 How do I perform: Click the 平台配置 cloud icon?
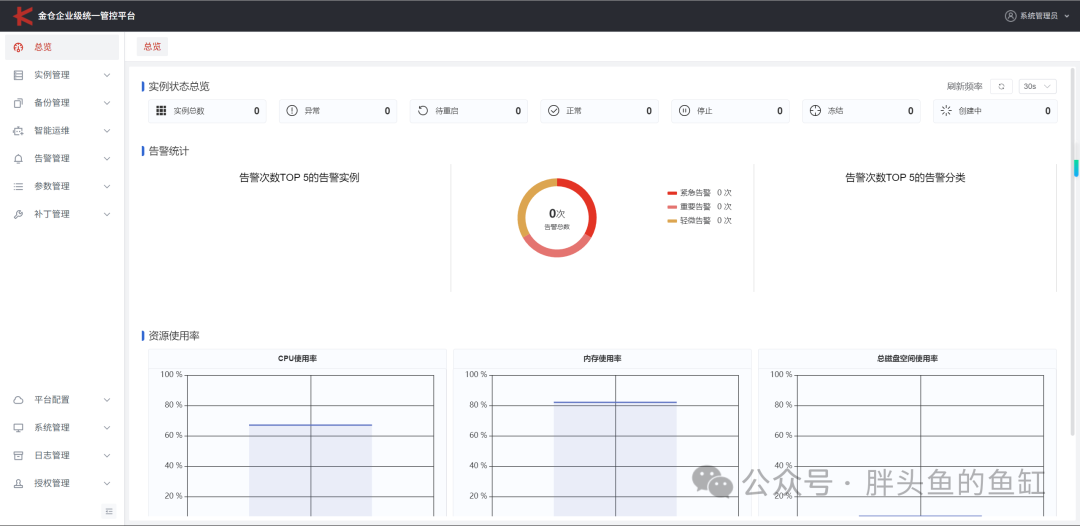click(x=19, y=399)
